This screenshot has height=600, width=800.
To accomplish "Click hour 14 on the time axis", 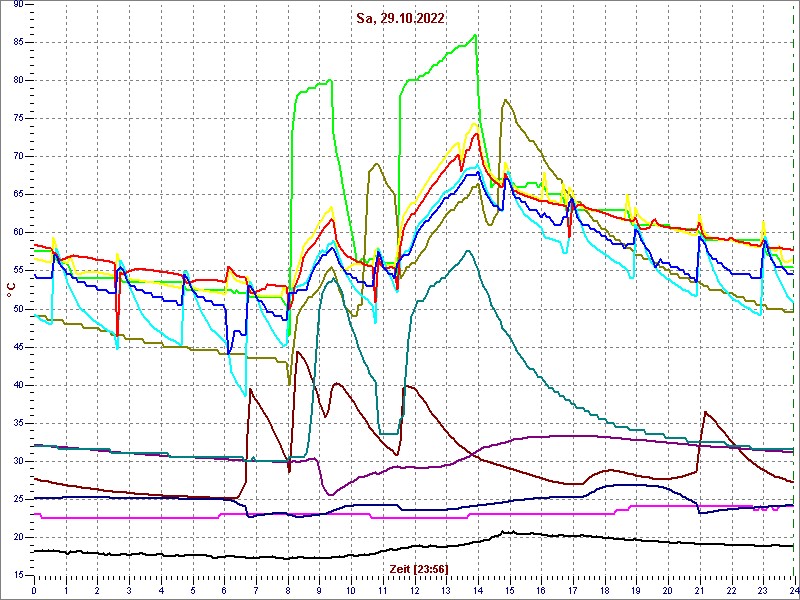I will 478,590.
